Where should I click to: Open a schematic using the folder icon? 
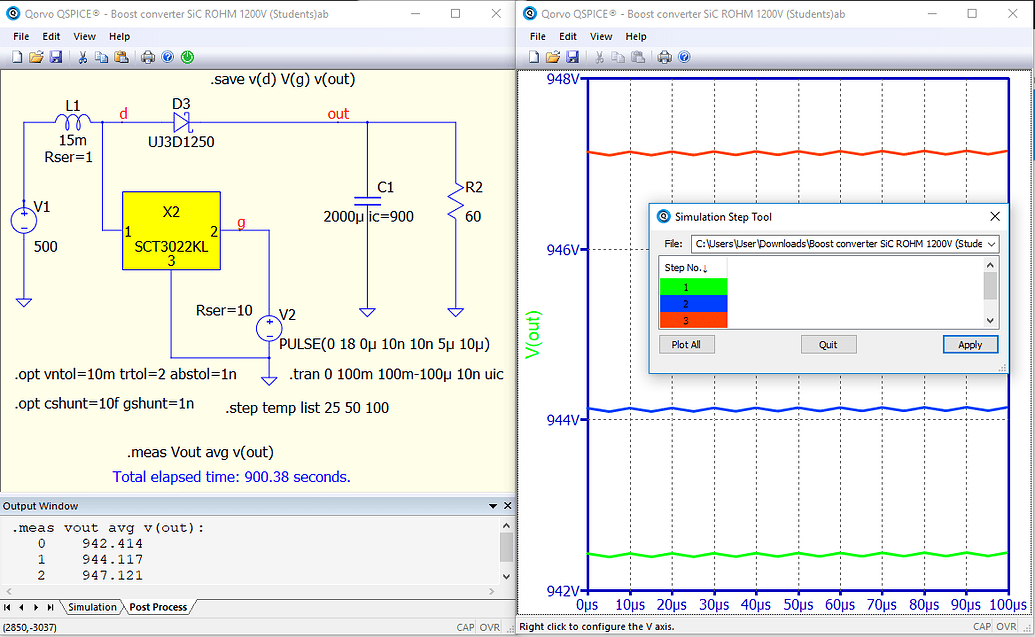[36, 57]
